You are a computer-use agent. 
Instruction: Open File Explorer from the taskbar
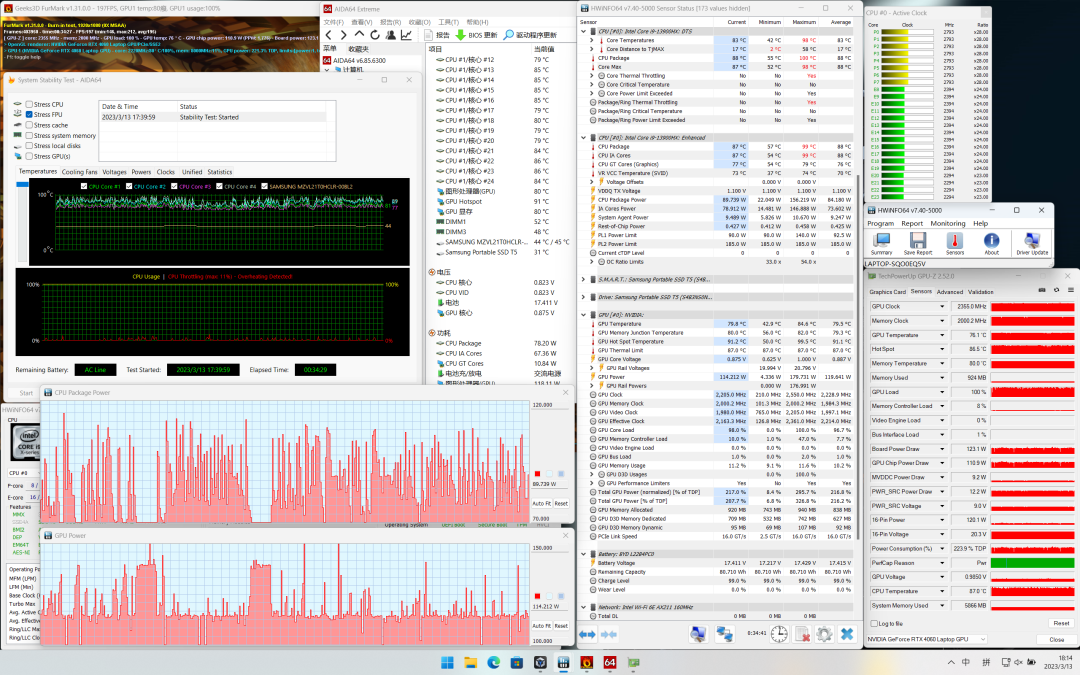470,663
